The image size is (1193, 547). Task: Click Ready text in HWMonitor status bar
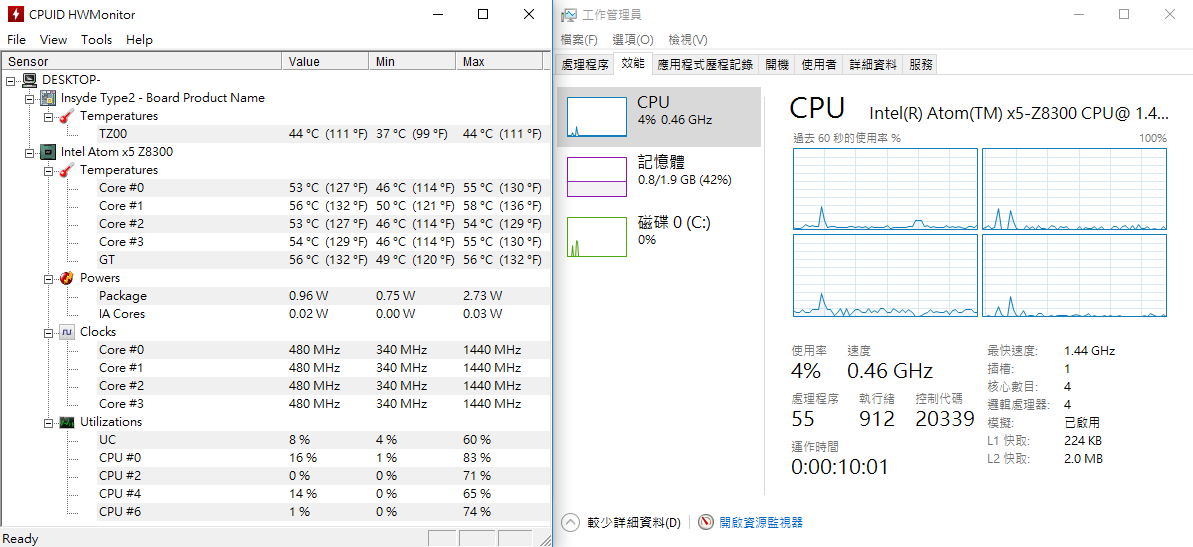tap(21, 539)
